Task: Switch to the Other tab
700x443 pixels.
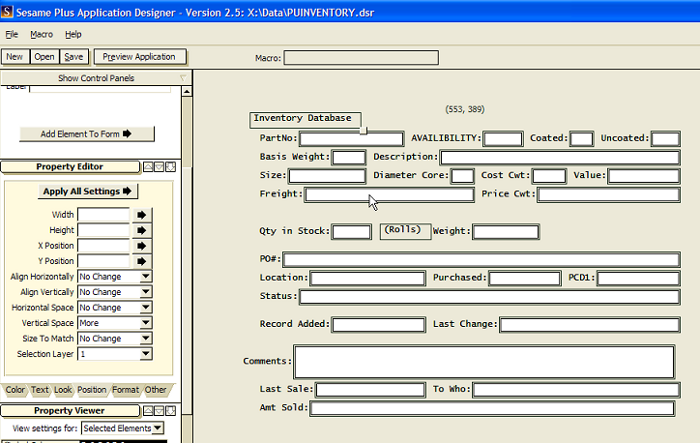Action: click(x=155, y=390)
